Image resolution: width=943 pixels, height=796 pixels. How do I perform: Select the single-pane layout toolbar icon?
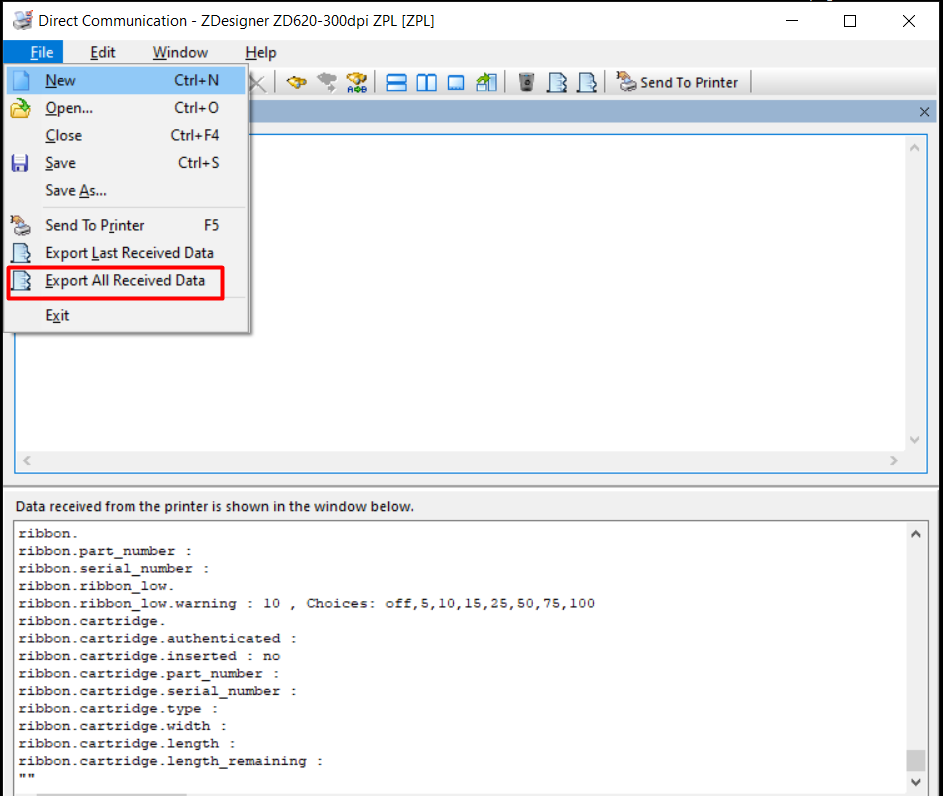pyautogui.click(x=456, y=82)
